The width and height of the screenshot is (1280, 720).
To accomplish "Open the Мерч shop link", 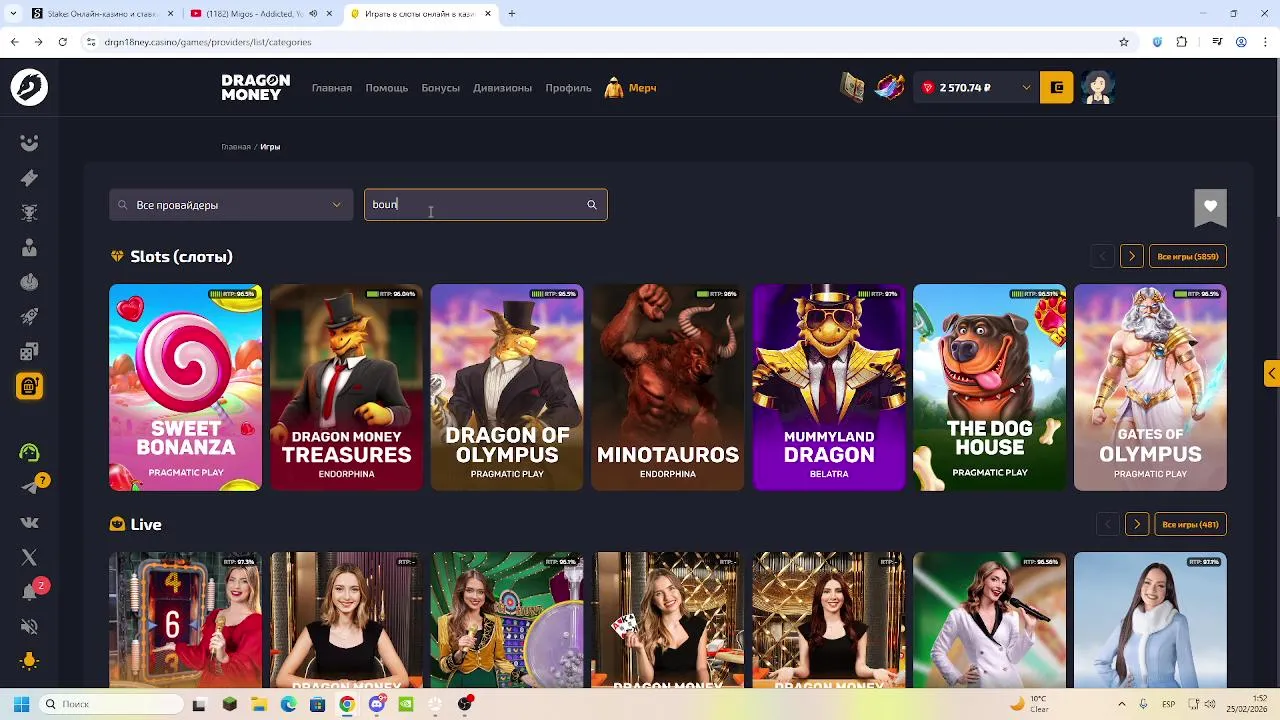I will tap(631, 88).
